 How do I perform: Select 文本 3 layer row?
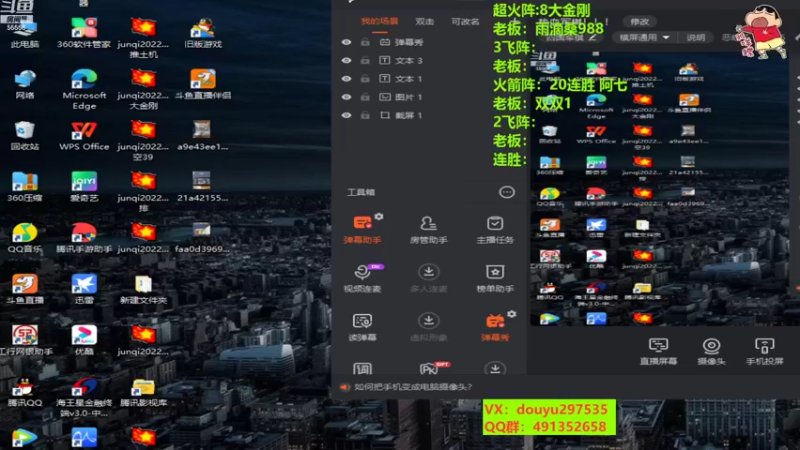click(431, 60)
